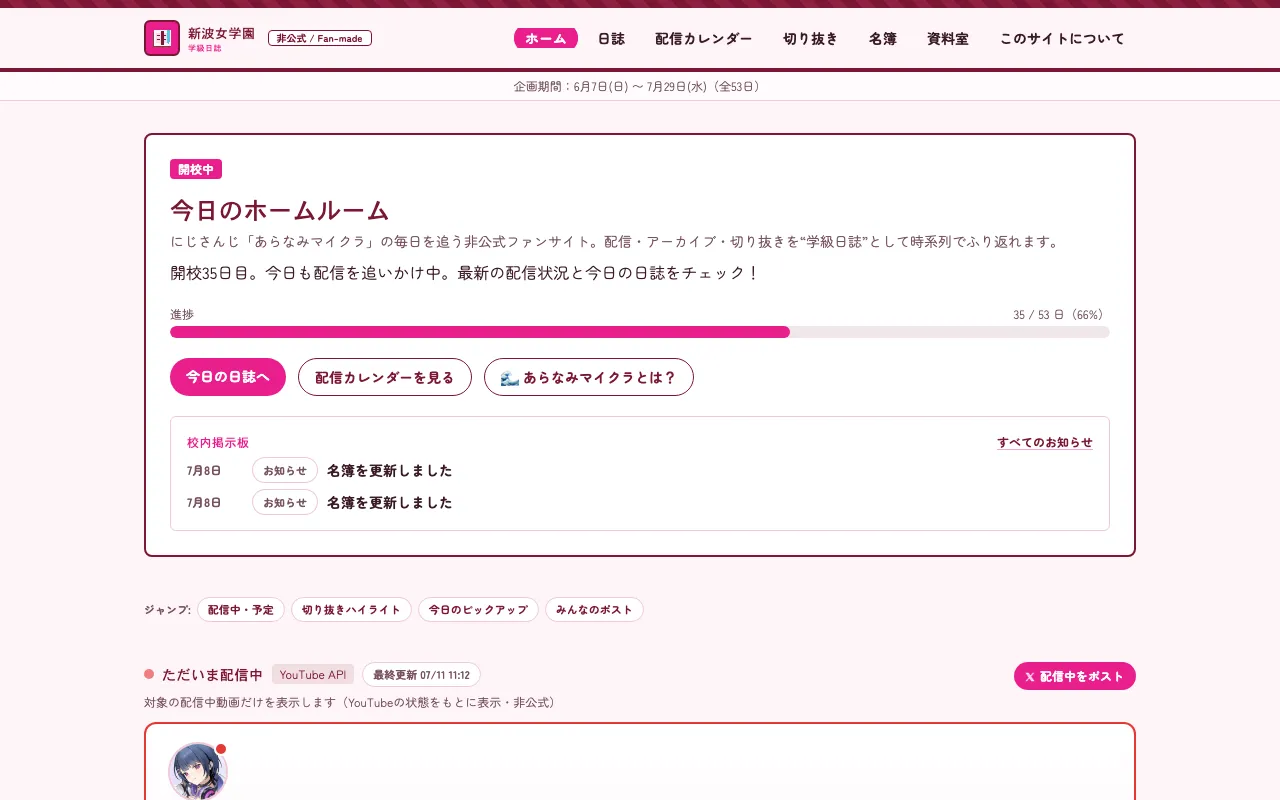This screenshot has width=1280, height=800.
Task: Open second 名簿を更新しました notice
Action: 390,502
